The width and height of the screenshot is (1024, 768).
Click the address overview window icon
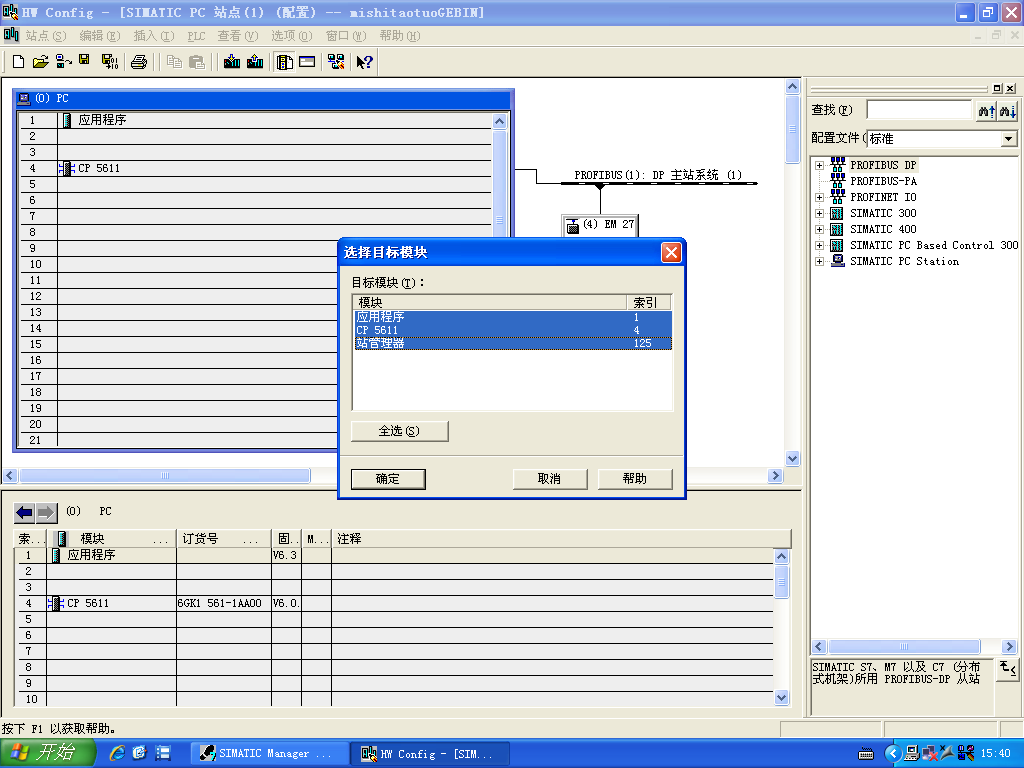307,61
